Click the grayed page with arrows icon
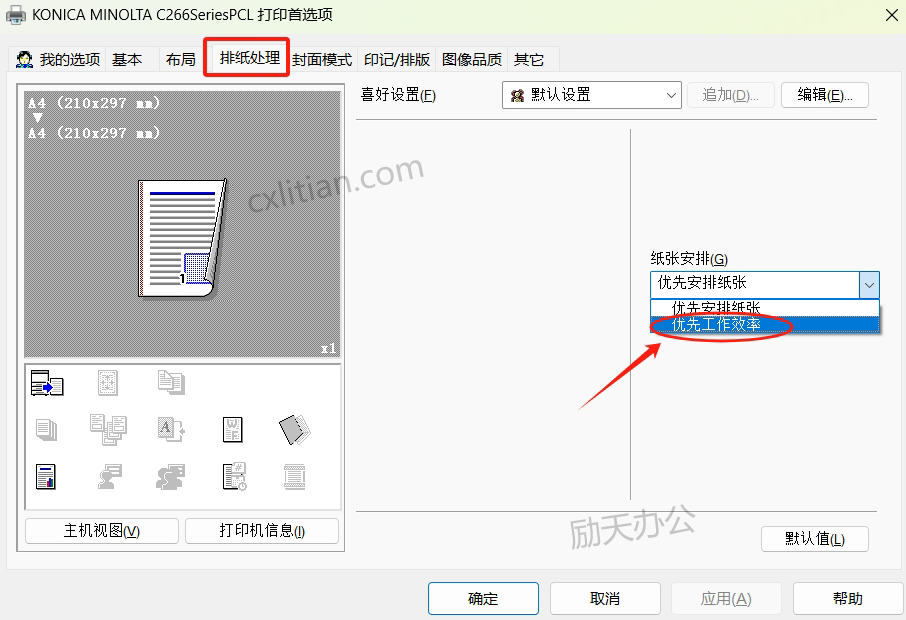The width and height of the screenshot is (906, 620). coord(108,383)
